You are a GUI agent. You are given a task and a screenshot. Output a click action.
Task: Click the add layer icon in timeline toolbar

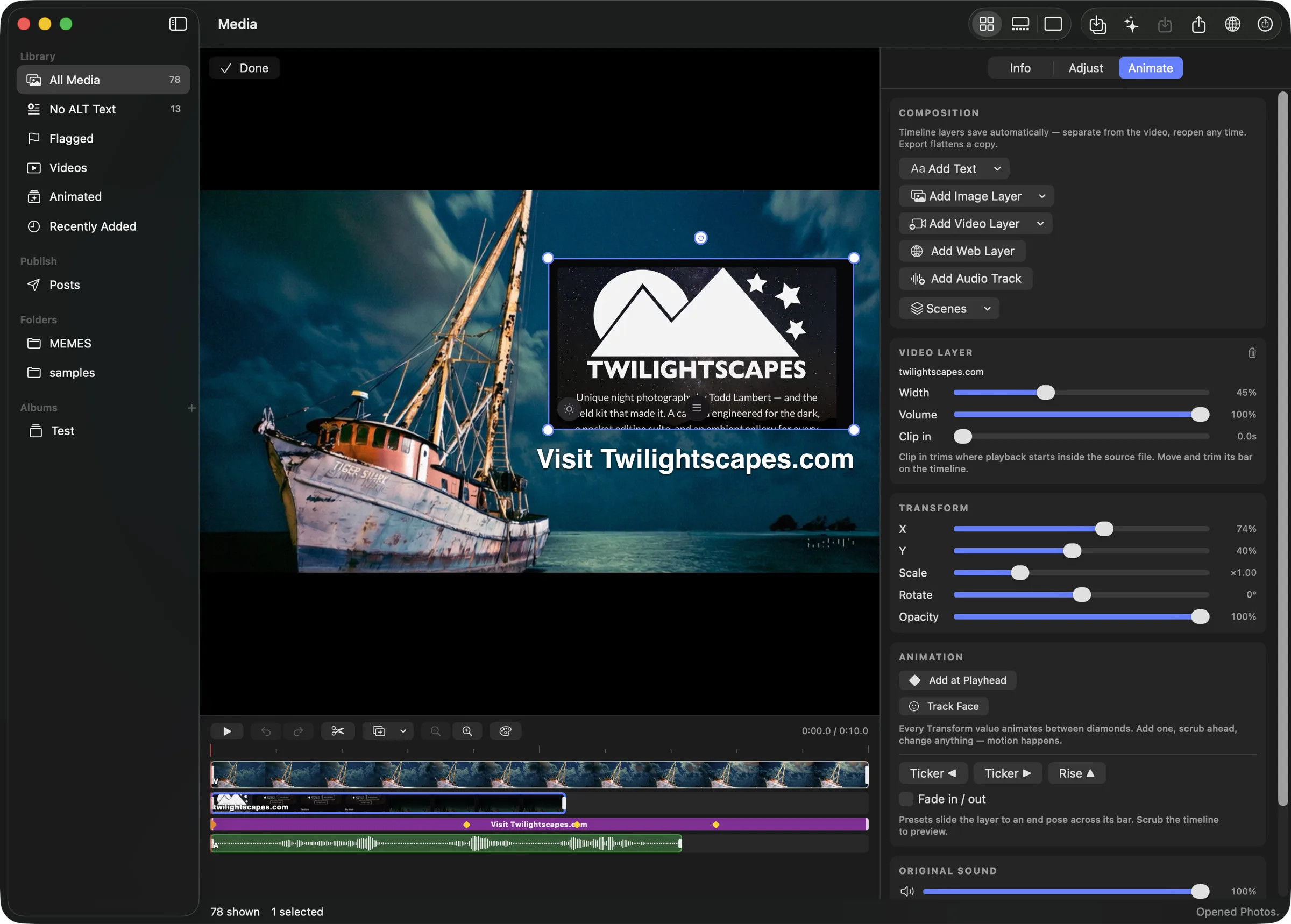[x=379, y=731]
